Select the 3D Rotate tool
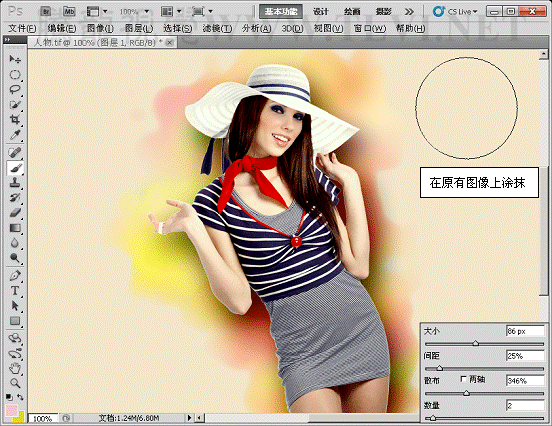 15,338
